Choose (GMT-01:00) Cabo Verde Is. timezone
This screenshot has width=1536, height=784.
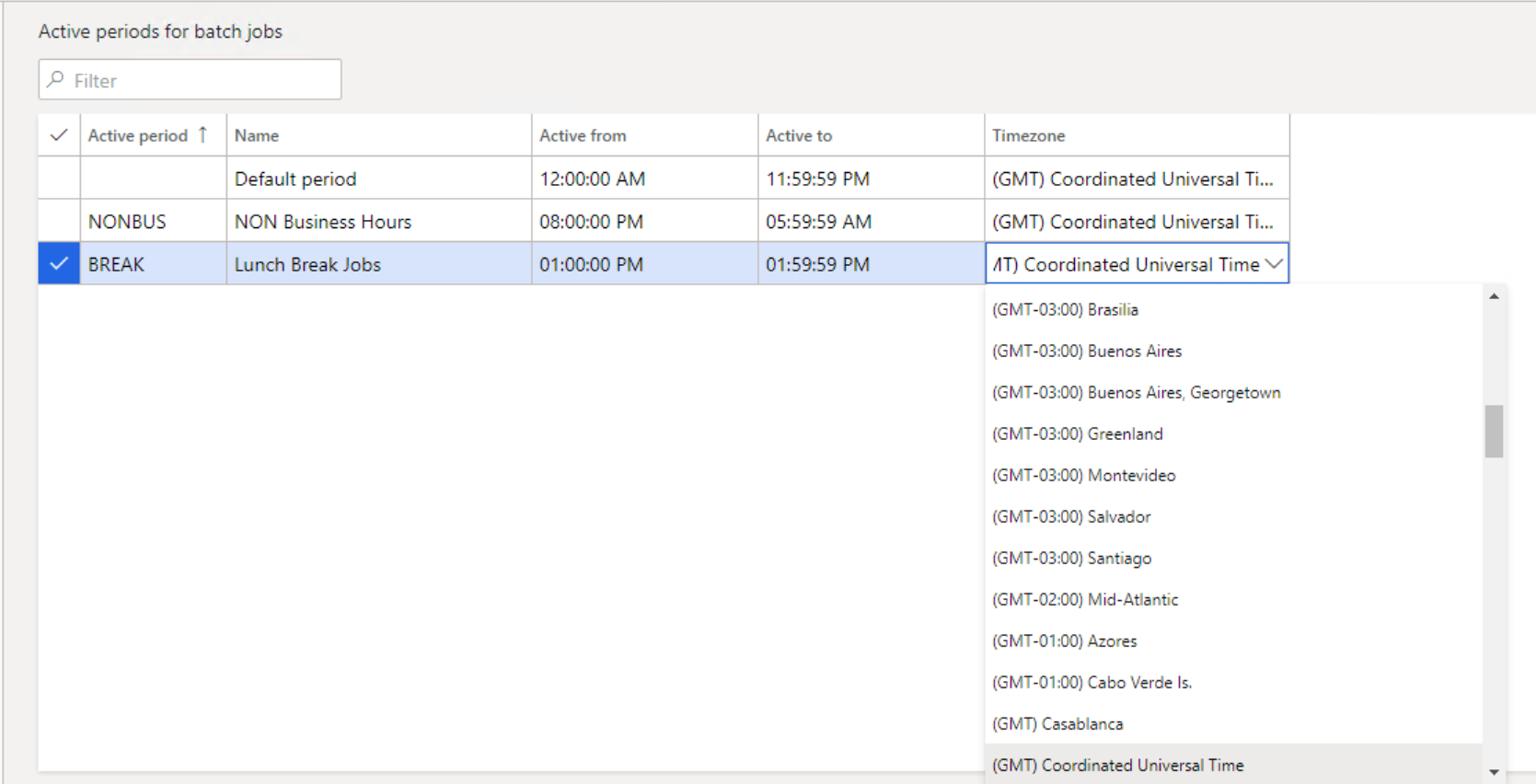point(1233,682)
